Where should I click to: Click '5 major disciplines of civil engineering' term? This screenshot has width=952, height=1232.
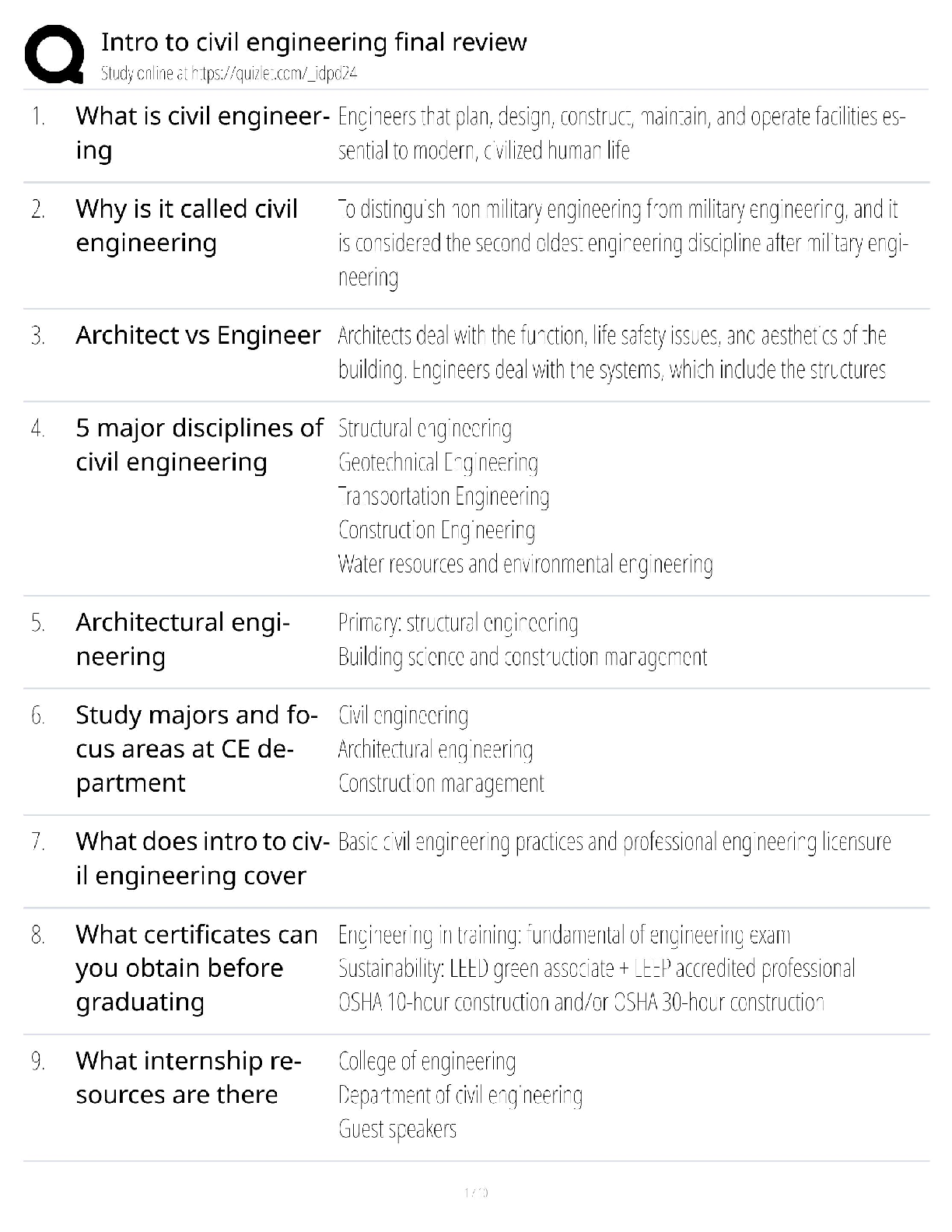tap(199, 445)
